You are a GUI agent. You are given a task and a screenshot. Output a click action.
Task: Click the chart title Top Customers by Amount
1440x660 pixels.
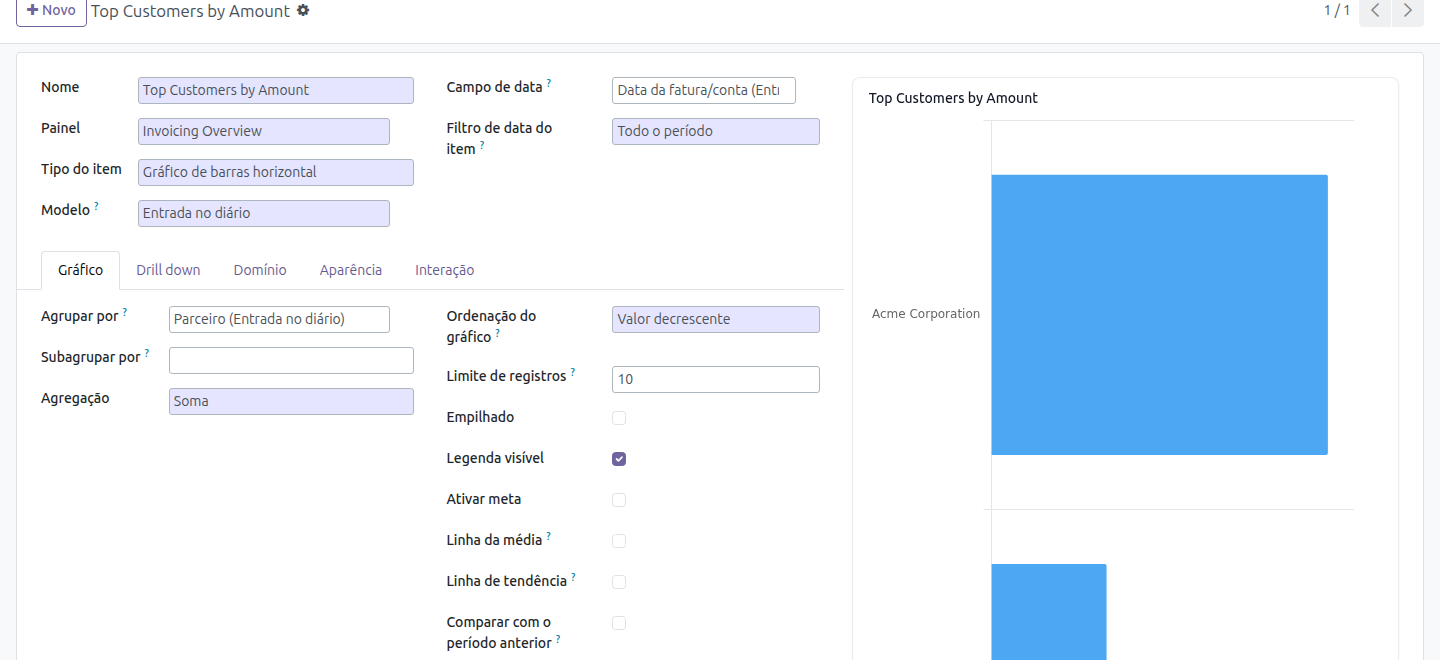(953, 98)
